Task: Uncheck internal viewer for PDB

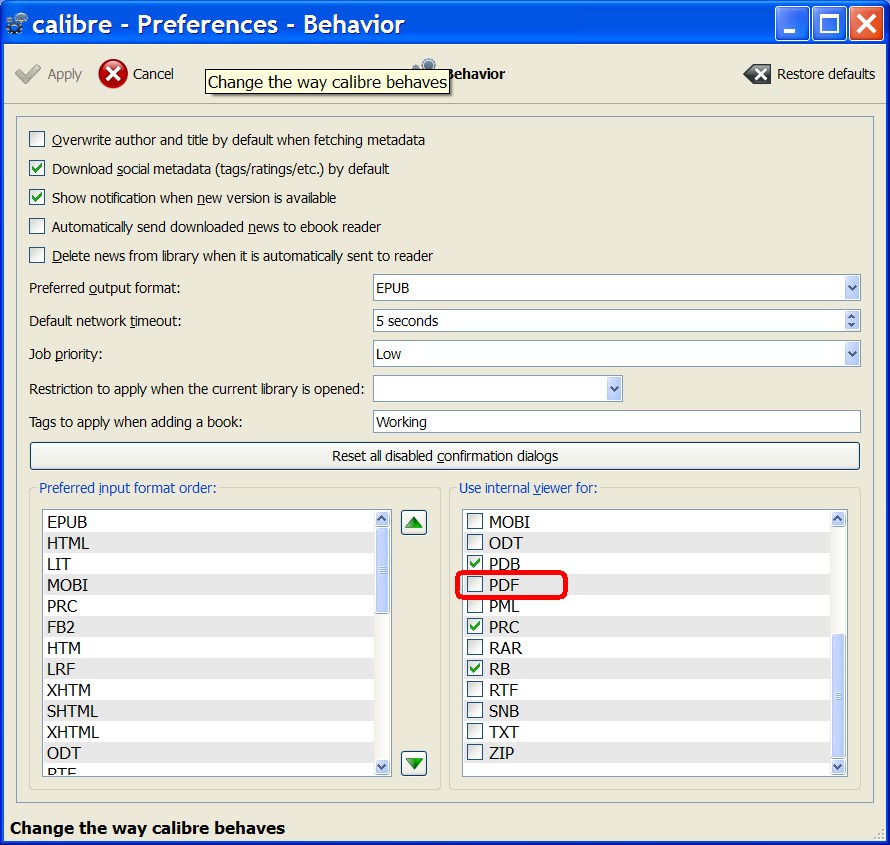Action: [x=475, y=563]
